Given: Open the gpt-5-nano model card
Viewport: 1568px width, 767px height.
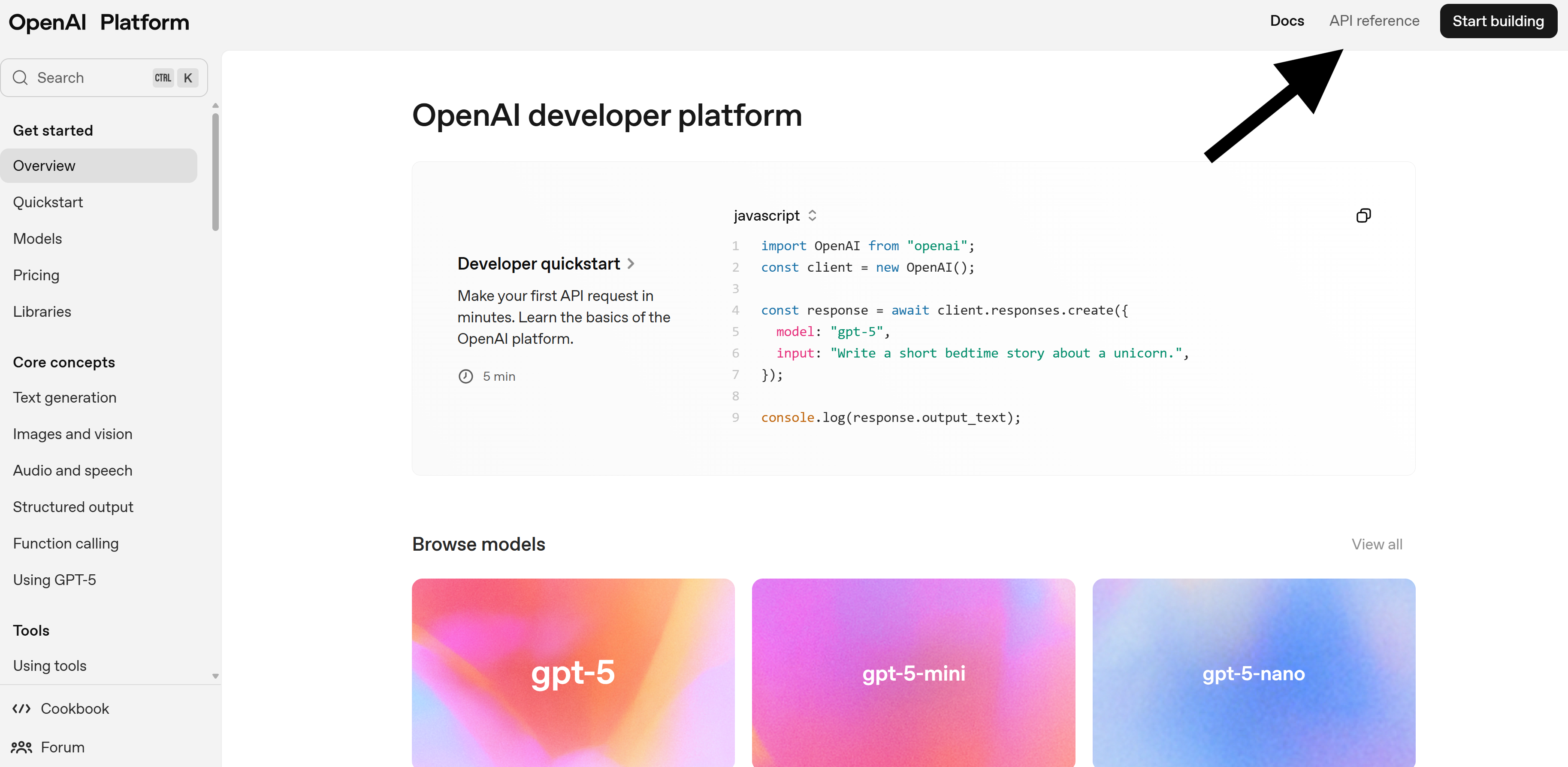Looking at the screenshot, I should (x=1253, y=673).
